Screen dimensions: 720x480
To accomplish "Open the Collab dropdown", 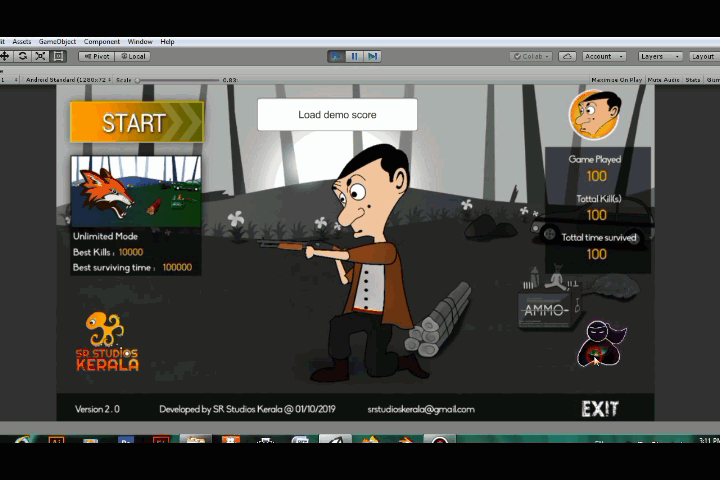I will pyautogui.click(x=531, y=56).
